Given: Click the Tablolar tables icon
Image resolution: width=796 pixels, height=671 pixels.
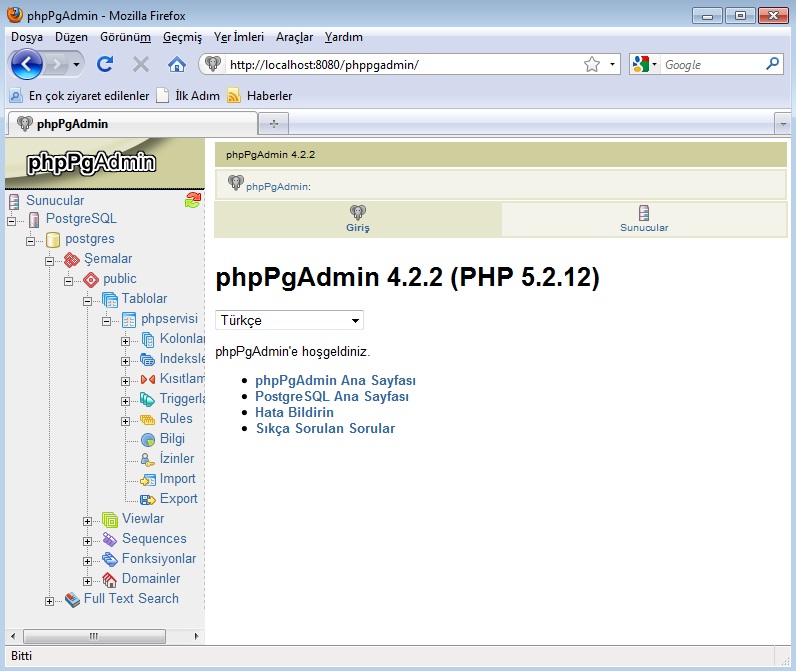Looking at the screenshot, I should pos(110,299).
